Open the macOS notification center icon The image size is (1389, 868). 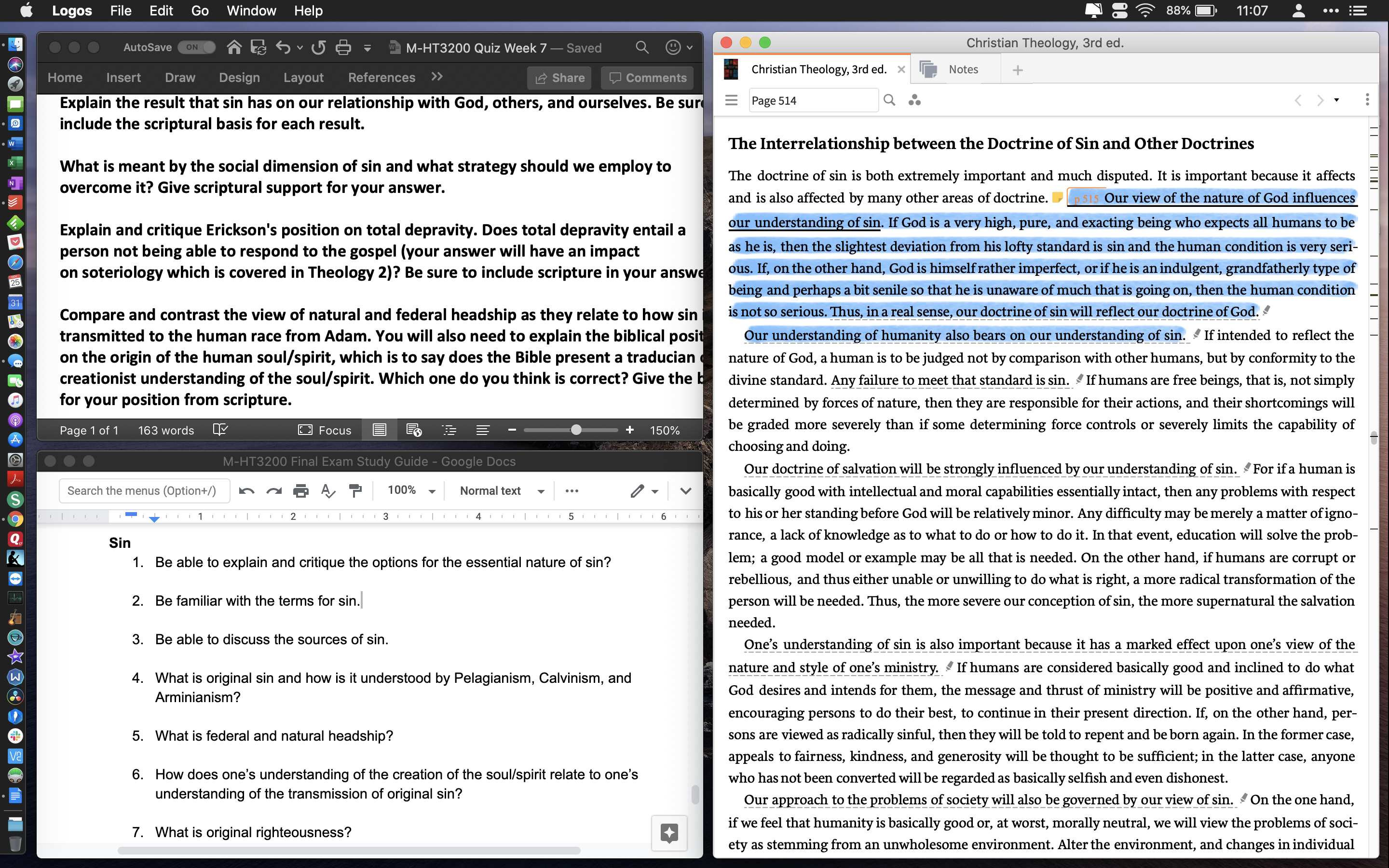(x=1358, y=11)
